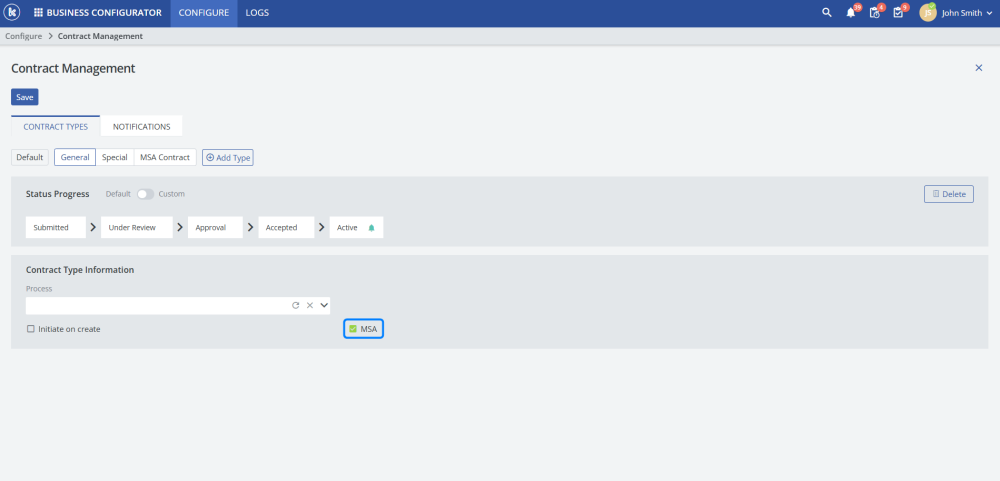Close the Contract Management page with X
Image resolution: width=1000 pixels, height=481 pixels.
[978, 68]
